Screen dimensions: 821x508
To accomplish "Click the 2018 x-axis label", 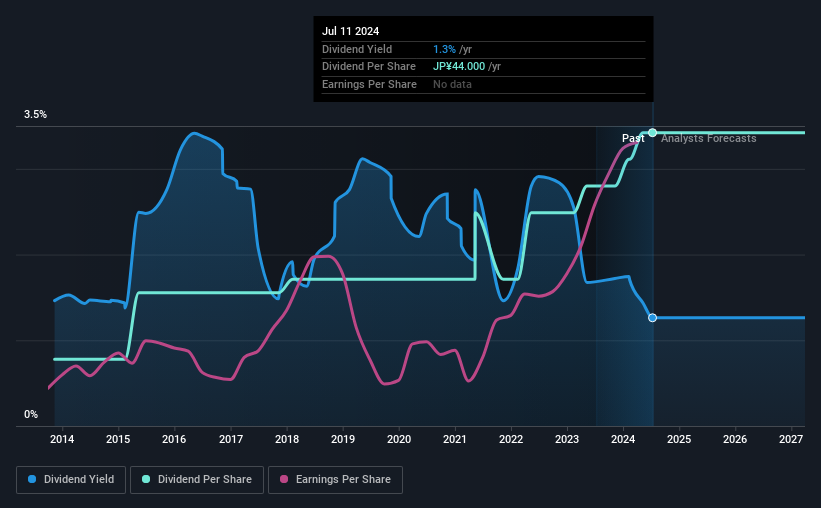I will point(287,439).
